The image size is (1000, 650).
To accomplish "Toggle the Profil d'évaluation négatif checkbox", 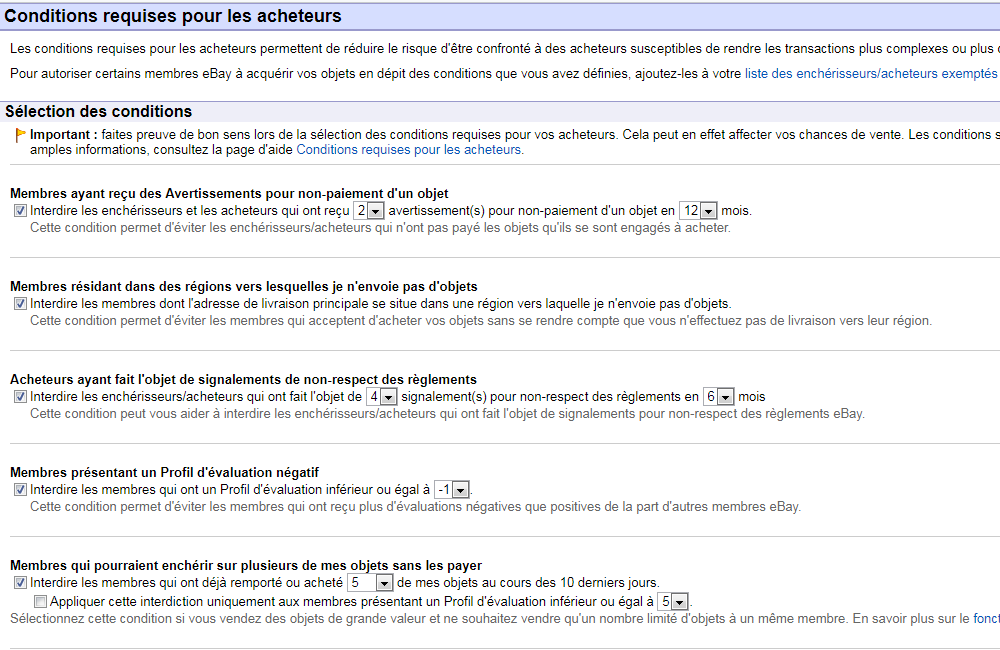I will point(20,490).
